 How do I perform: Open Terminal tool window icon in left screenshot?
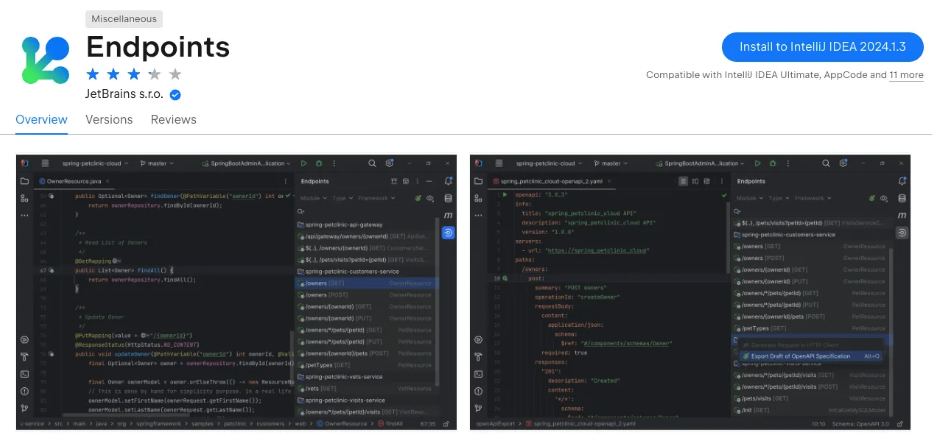point(24,374)
